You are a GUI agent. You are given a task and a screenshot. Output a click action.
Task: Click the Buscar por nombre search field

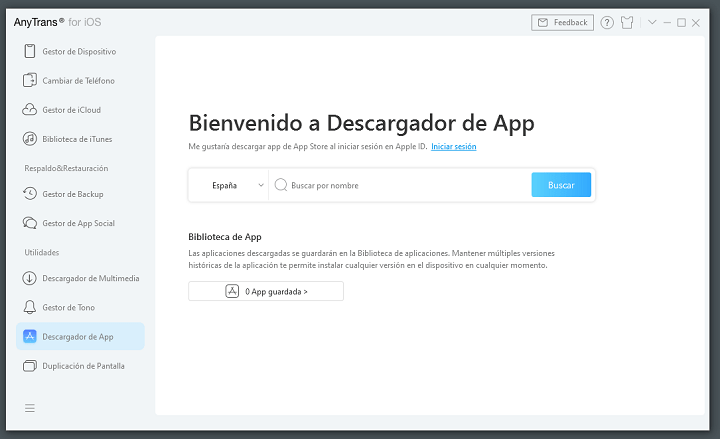(x=399, y=185)
